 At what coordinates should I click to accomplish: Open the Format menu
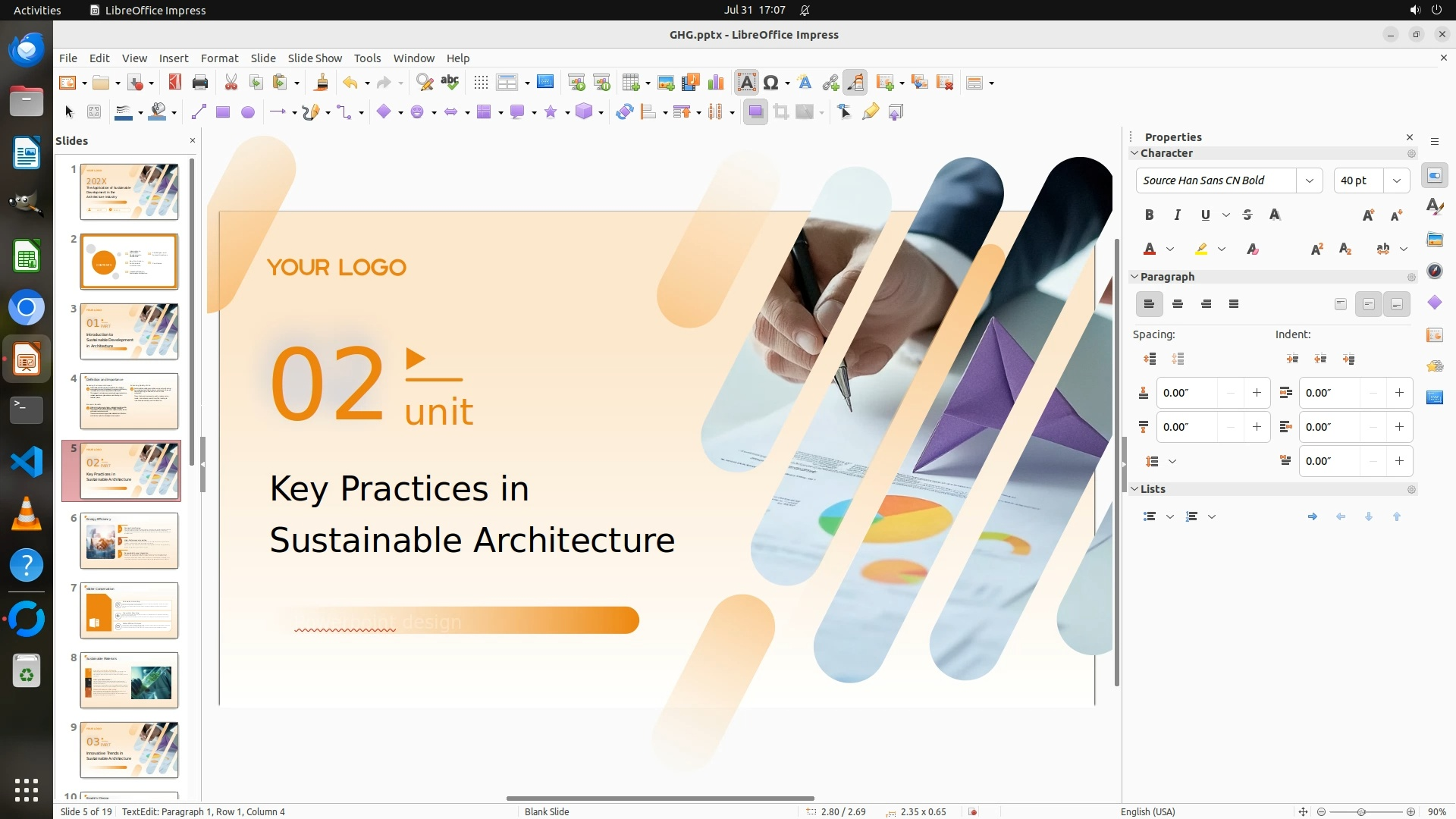tap(219, 58)
